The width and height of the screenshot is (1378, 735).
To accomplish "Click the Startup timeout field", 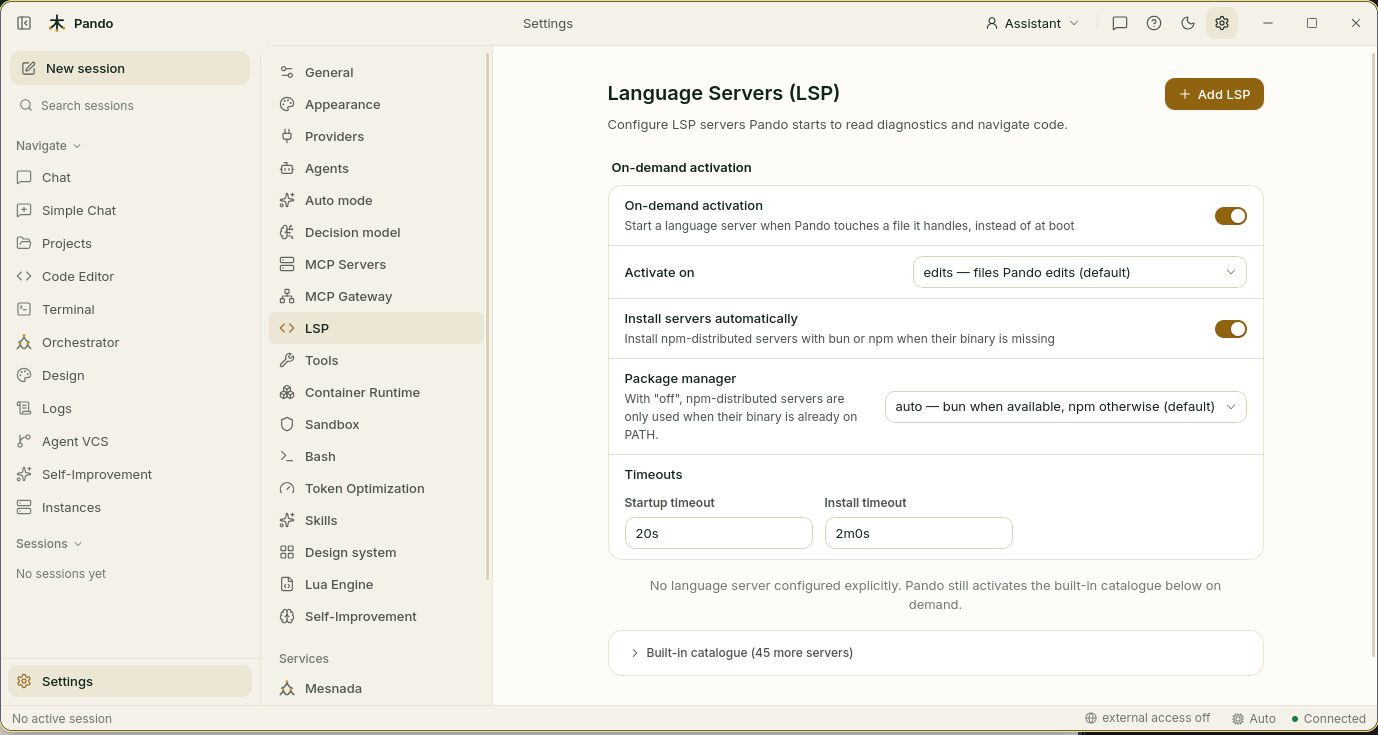I will (x=718, y=533).
